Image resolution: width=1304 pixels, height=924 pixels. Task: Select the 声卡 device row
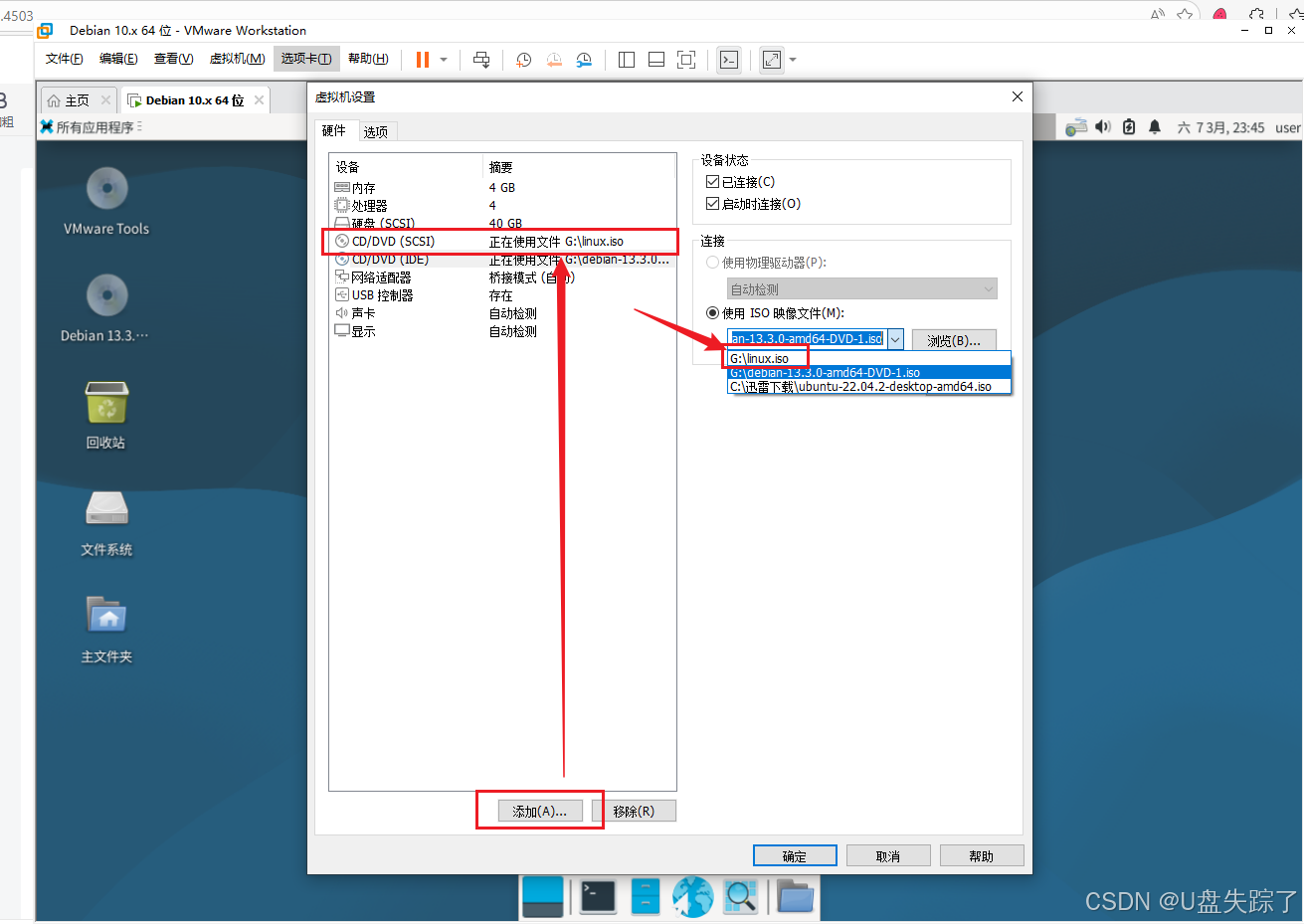pos(503,312)
